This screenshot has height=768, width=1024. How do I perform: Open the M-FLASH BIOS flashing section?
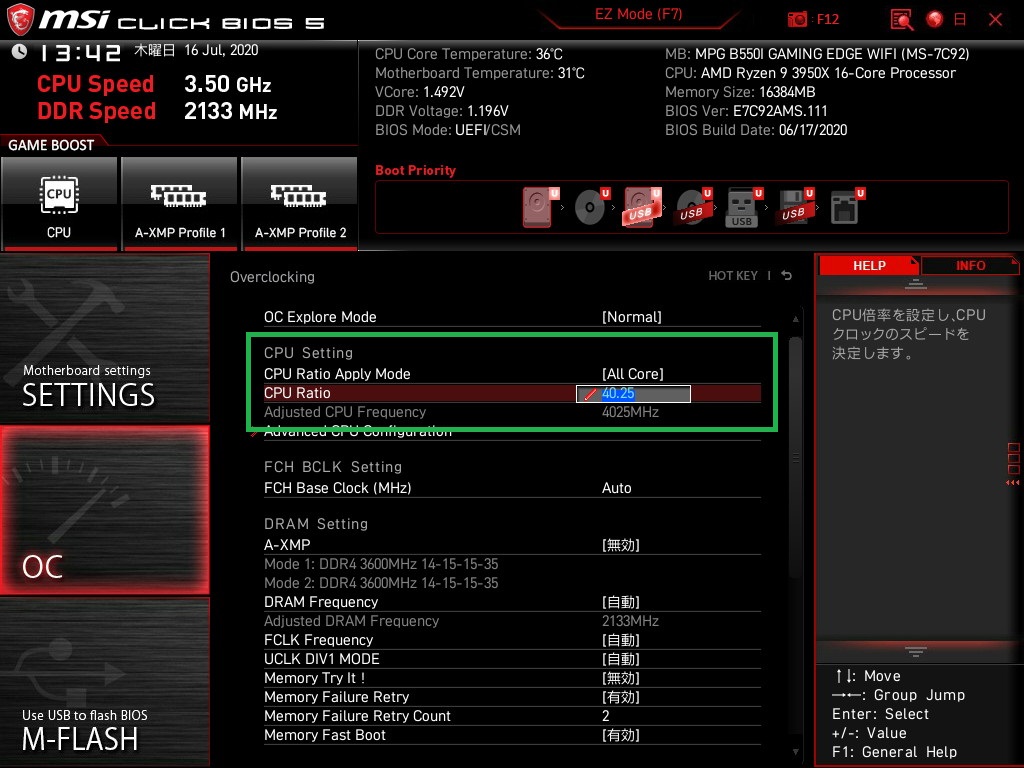point(104,681)
